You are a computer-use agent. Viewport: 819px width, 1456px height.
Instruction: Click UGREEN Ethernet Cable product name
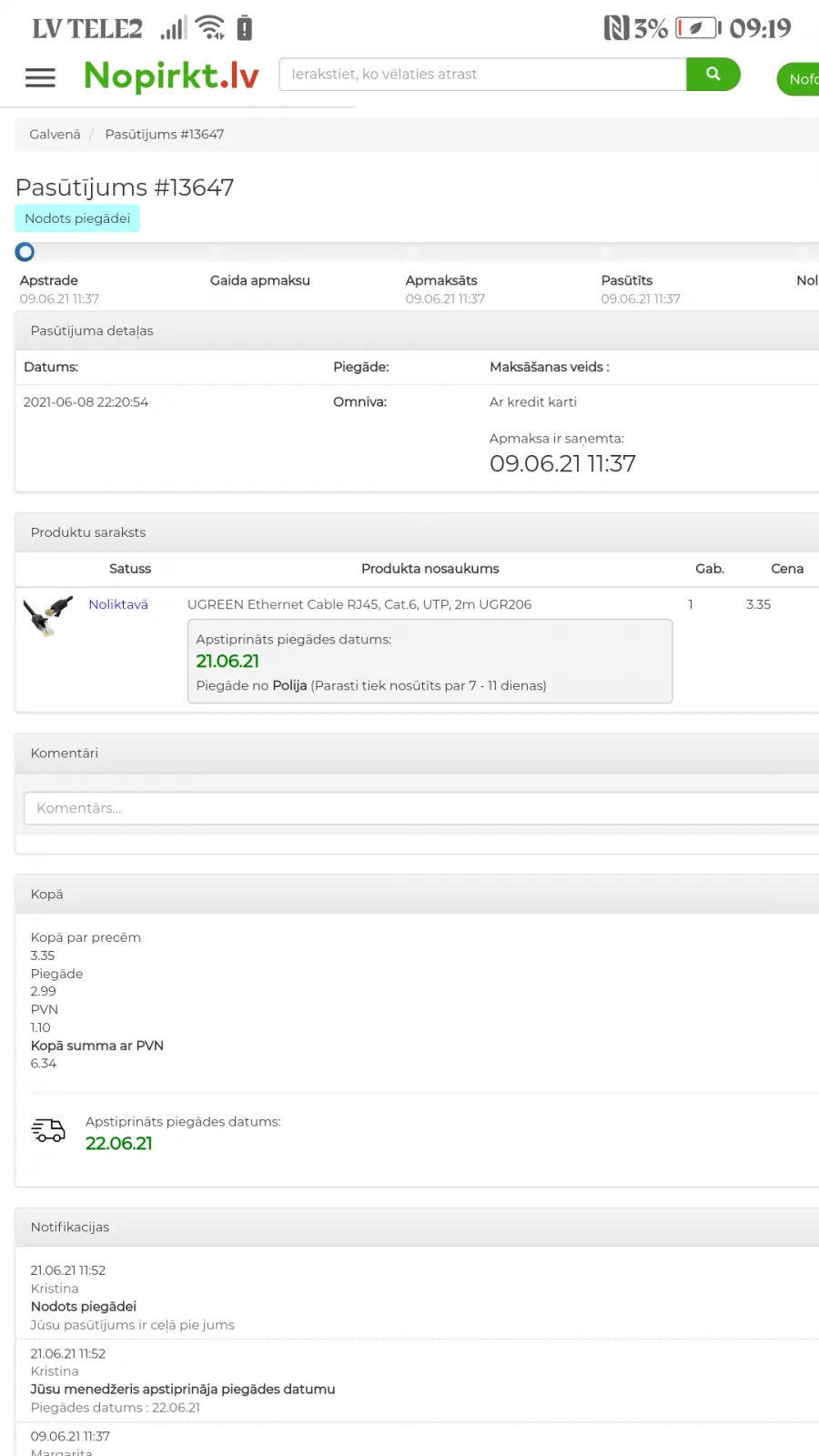pyautogui.click(x=359, y=604)
